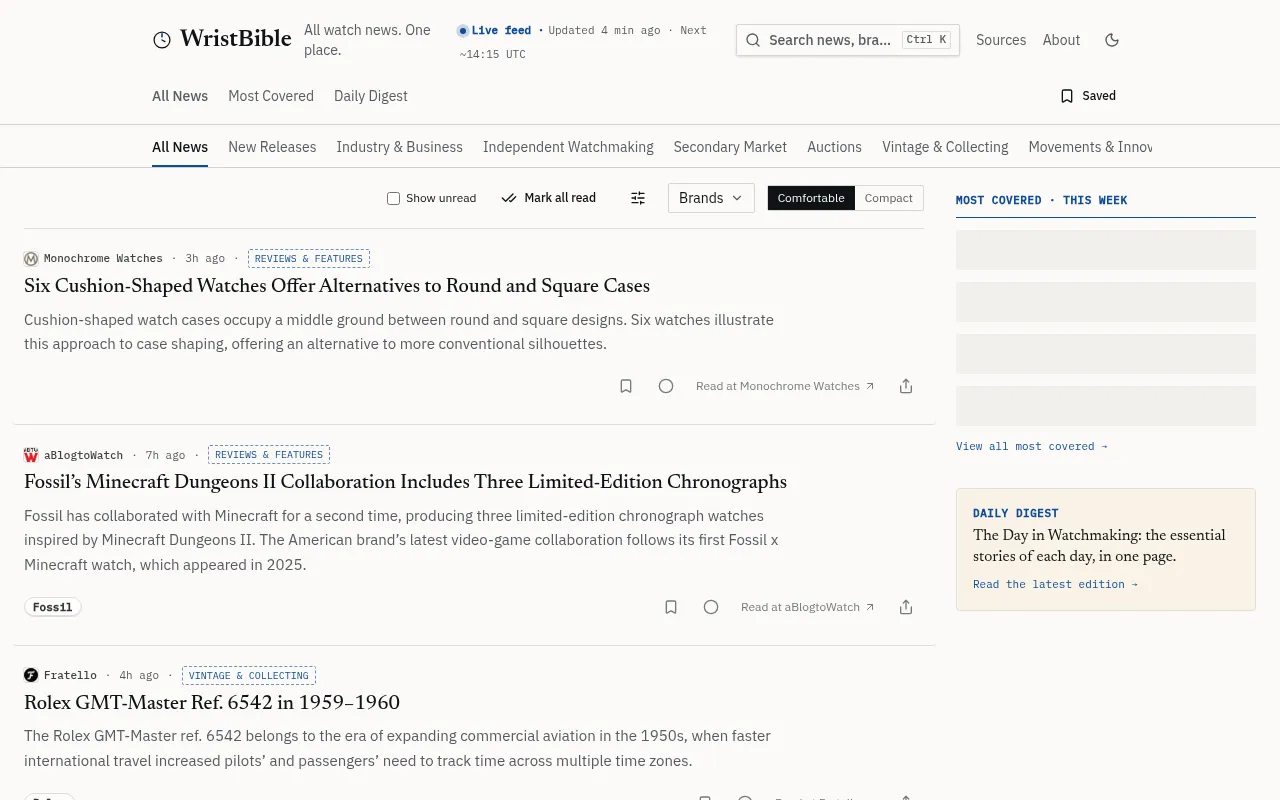Click the Monochrome Watches source icon
The width and height of the screenshot is (1280, 800).
click(x=31, y=259)
